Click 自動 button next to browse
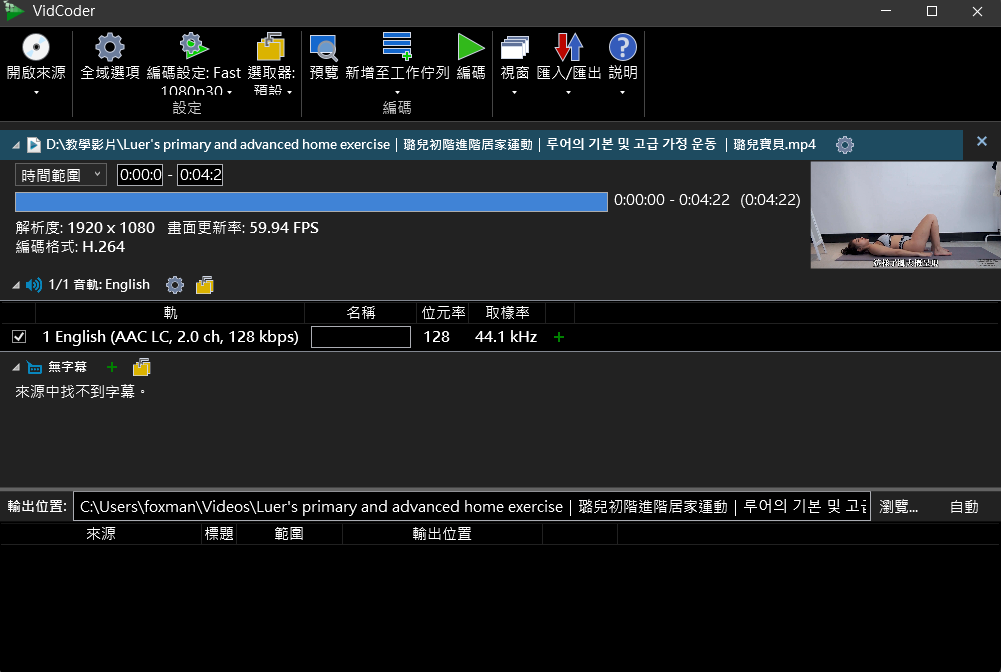The width and height of the screenshot is (1001, 672). (x=964, y=507)
